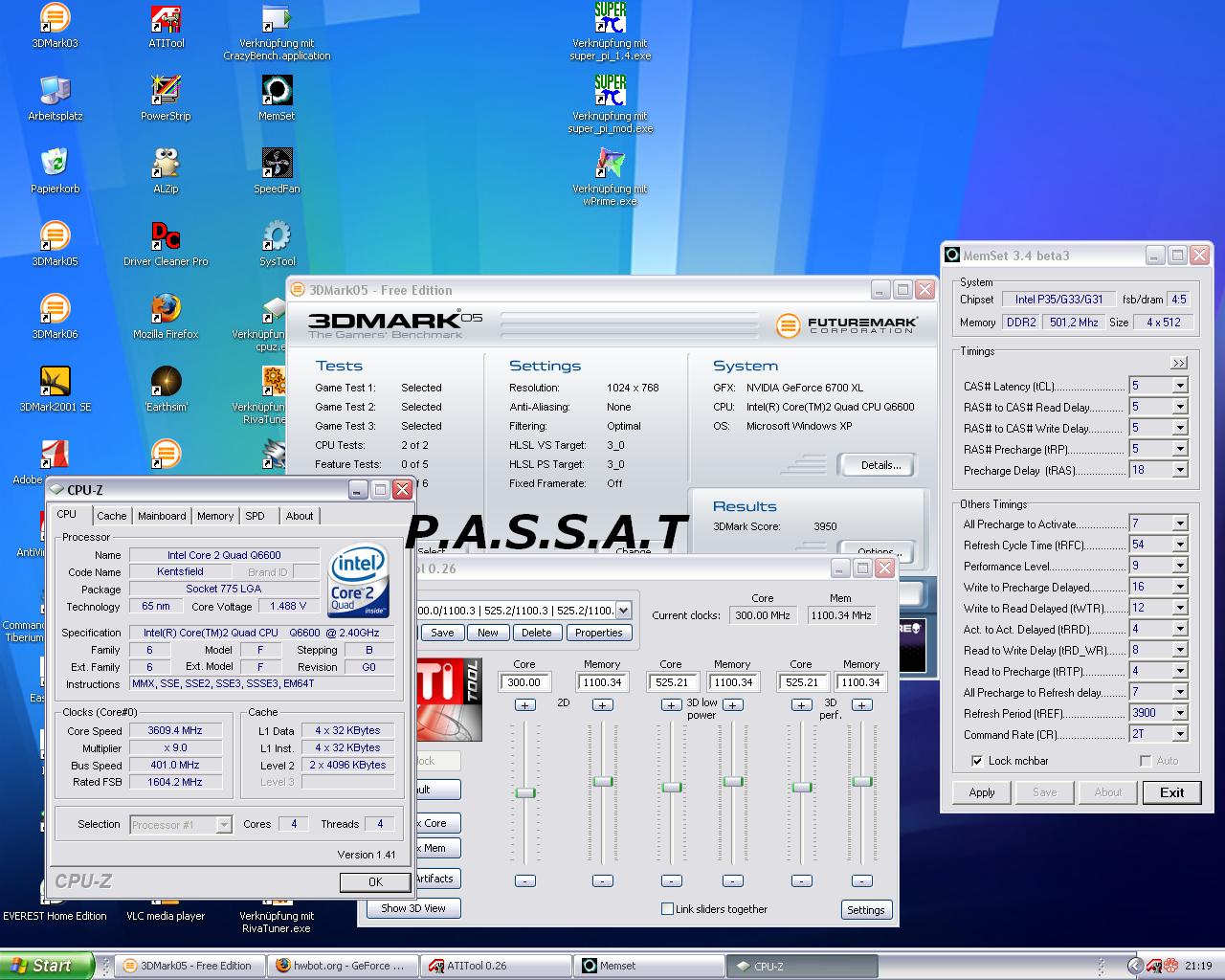Open the super_pi_mod.exe shortcut

610,104
